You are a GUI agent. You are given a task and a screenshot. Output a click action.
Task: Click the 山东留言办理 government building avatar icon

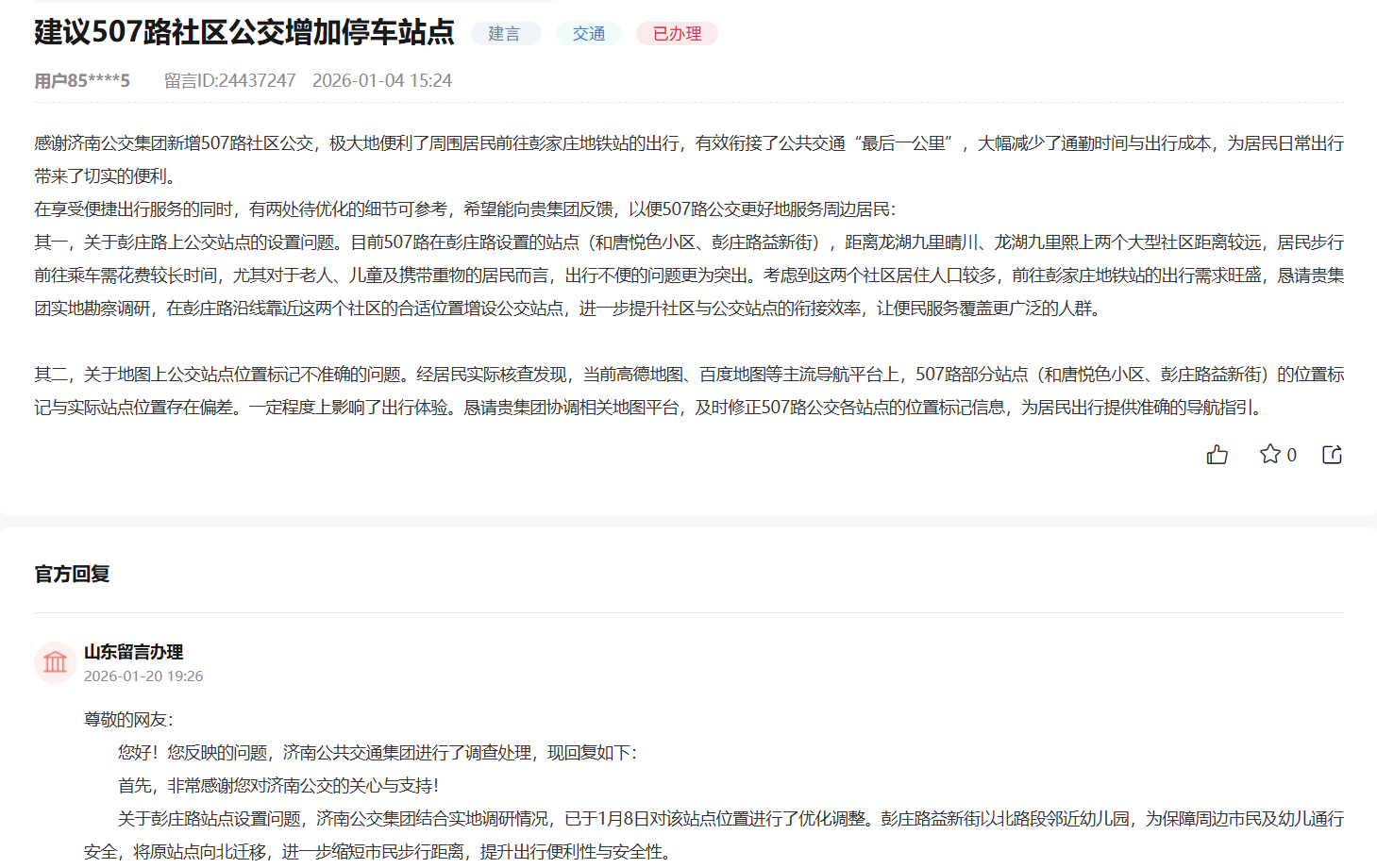click(x=55, y=662)
